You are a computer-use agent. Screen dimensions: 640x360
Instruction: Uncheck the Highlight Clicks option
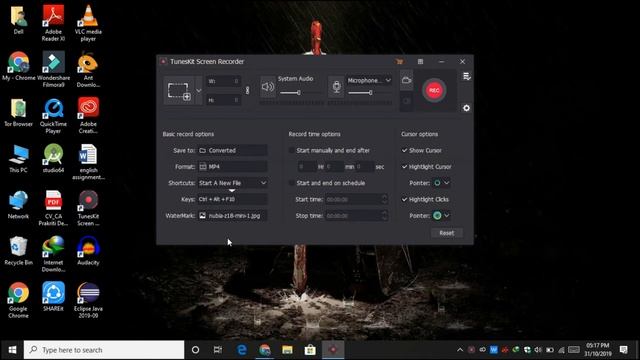pos(404,200)
